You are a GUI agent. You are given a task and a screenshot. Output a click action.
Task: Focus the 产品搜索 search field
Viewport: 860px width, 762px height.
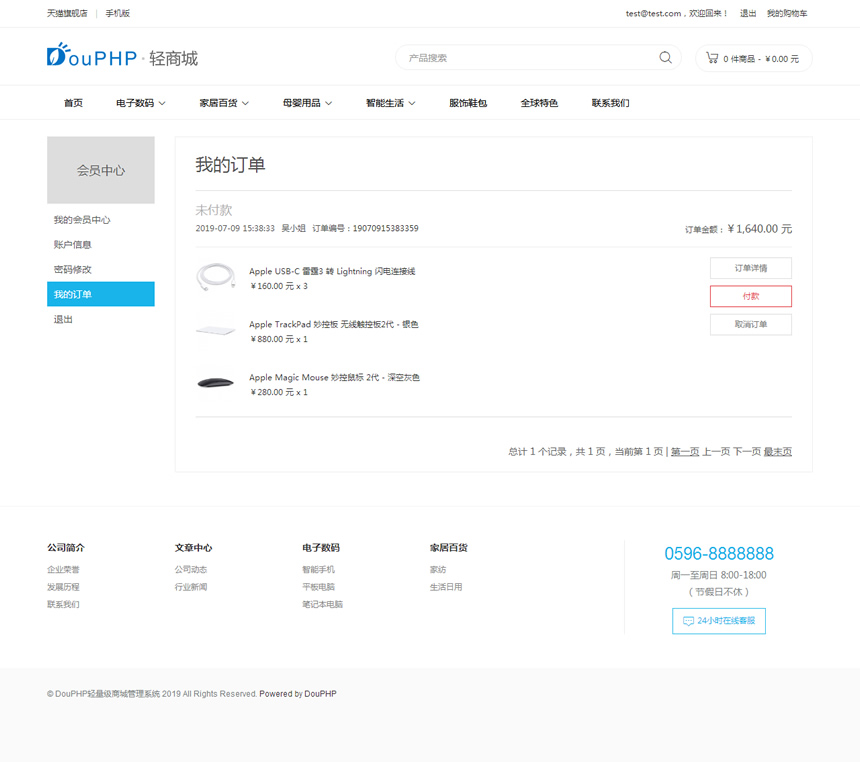coord(529,58)
